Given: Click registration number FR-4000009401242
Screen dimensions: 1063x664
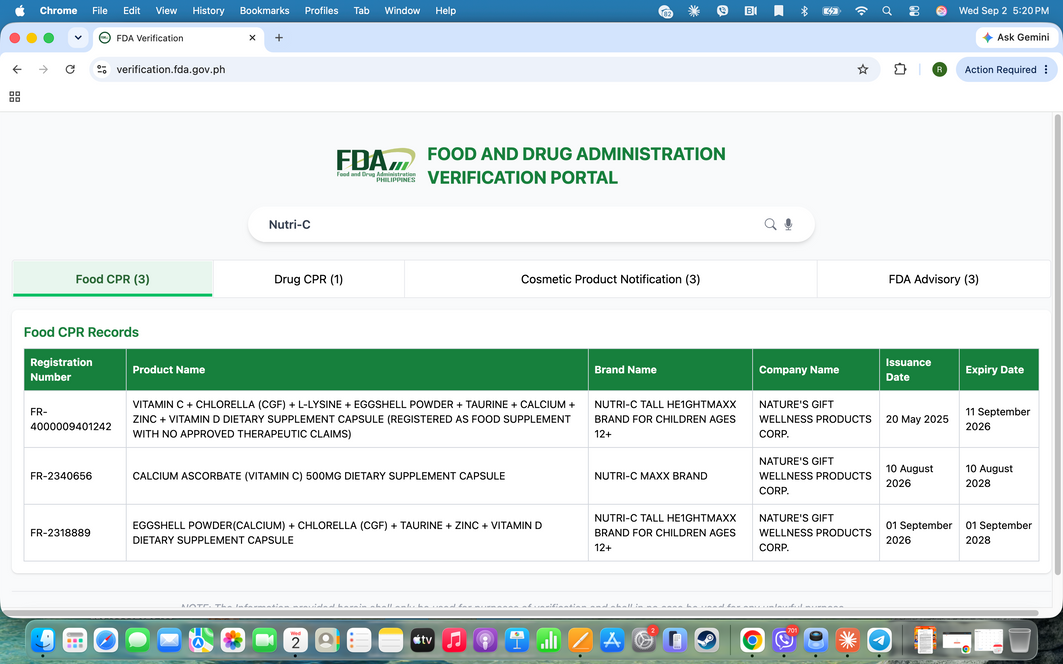Looking at the screenshot, I should [x=71, y=419].
